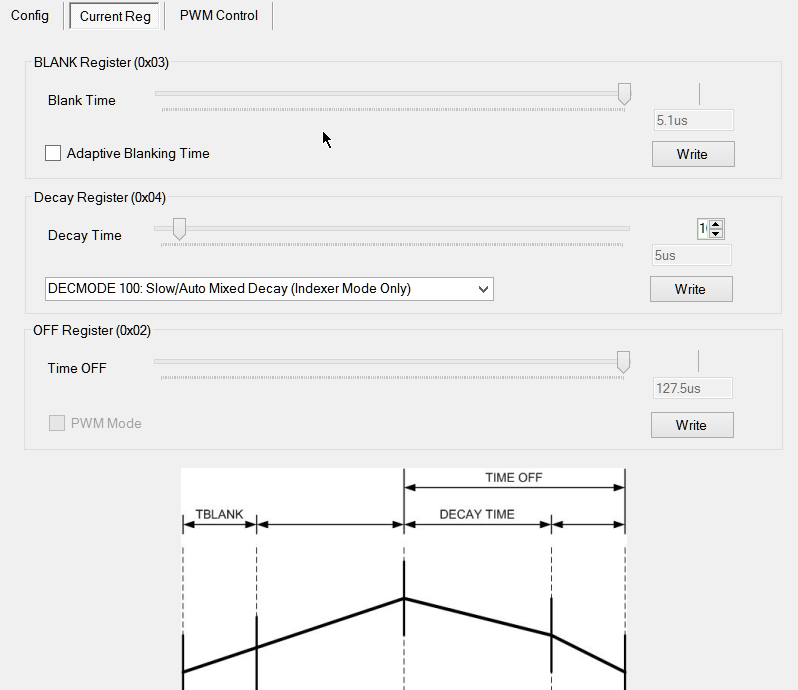Increase Decay Time with the spinner up arrow
The width and height of the screenshot is (798, 690).
click(716, 224)
